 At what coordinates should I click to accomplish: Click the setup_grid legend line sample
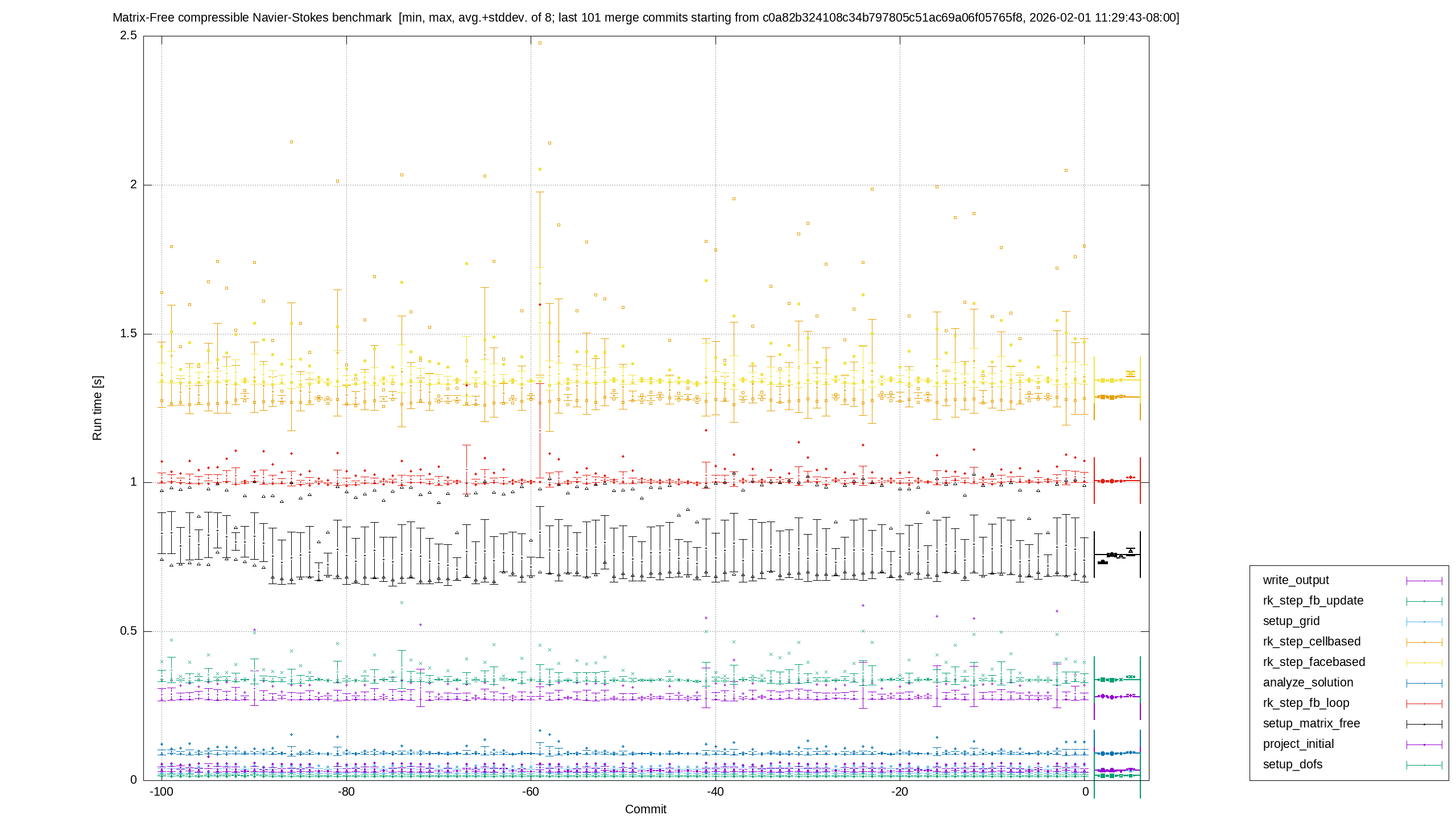pyautogui.click(x=1424, y=622)
